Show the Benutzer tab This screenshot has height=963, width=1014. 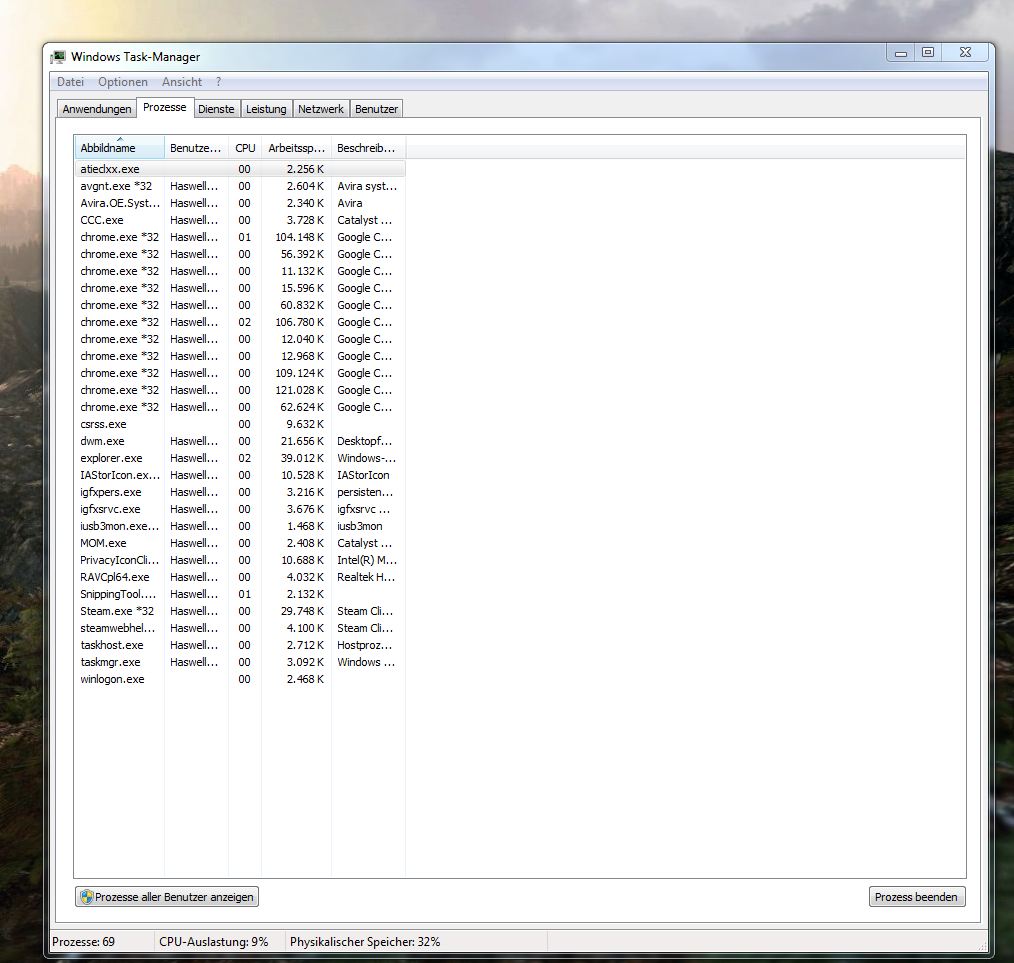point(376,109)
